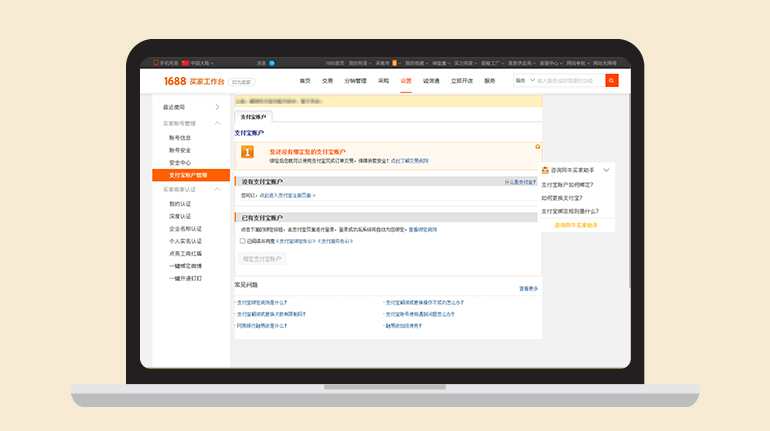
Task: Collapse the 咨询阿牛买家助手 panel chevron
Action: point(605,171)
